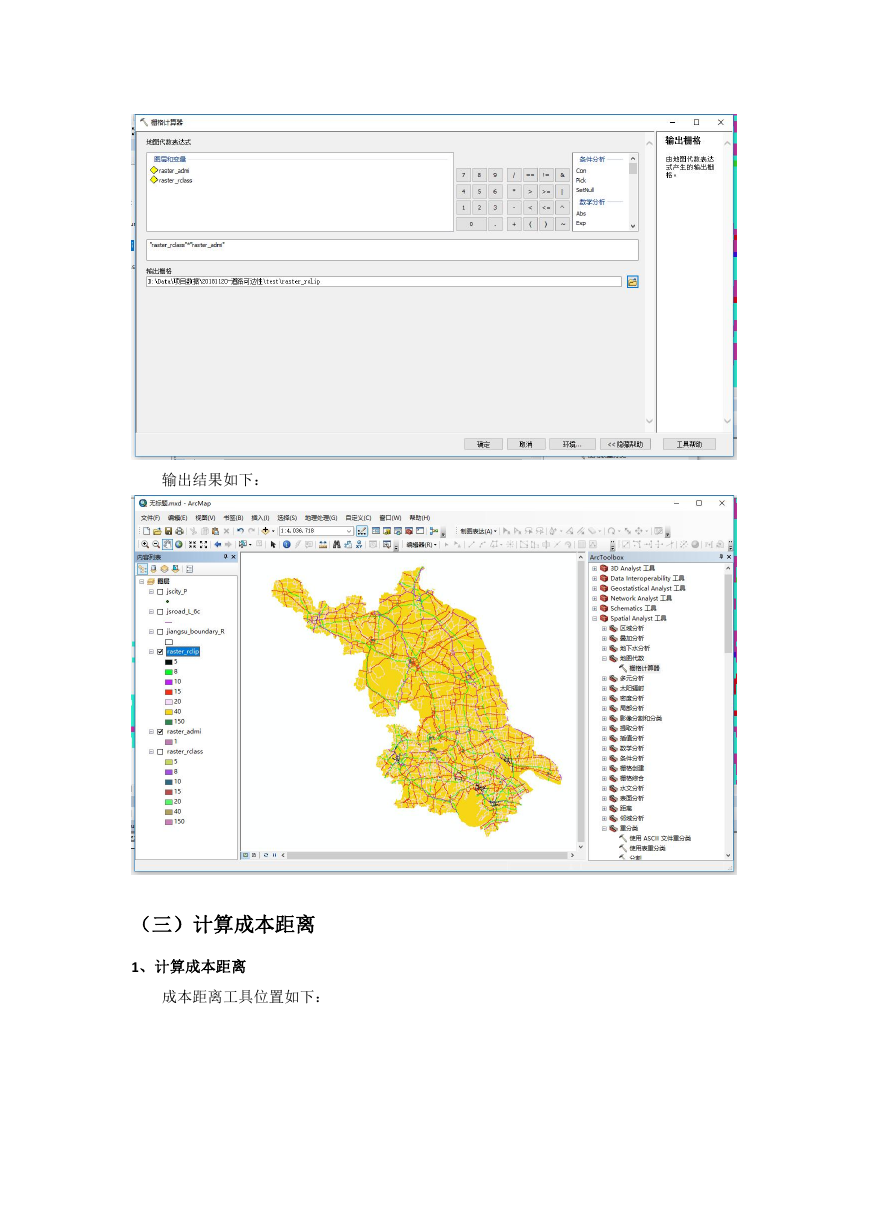Click the Go Back to previous extent arrow
The height and width of the screenshot is (1228, 869).
click(x=217, y=545)
